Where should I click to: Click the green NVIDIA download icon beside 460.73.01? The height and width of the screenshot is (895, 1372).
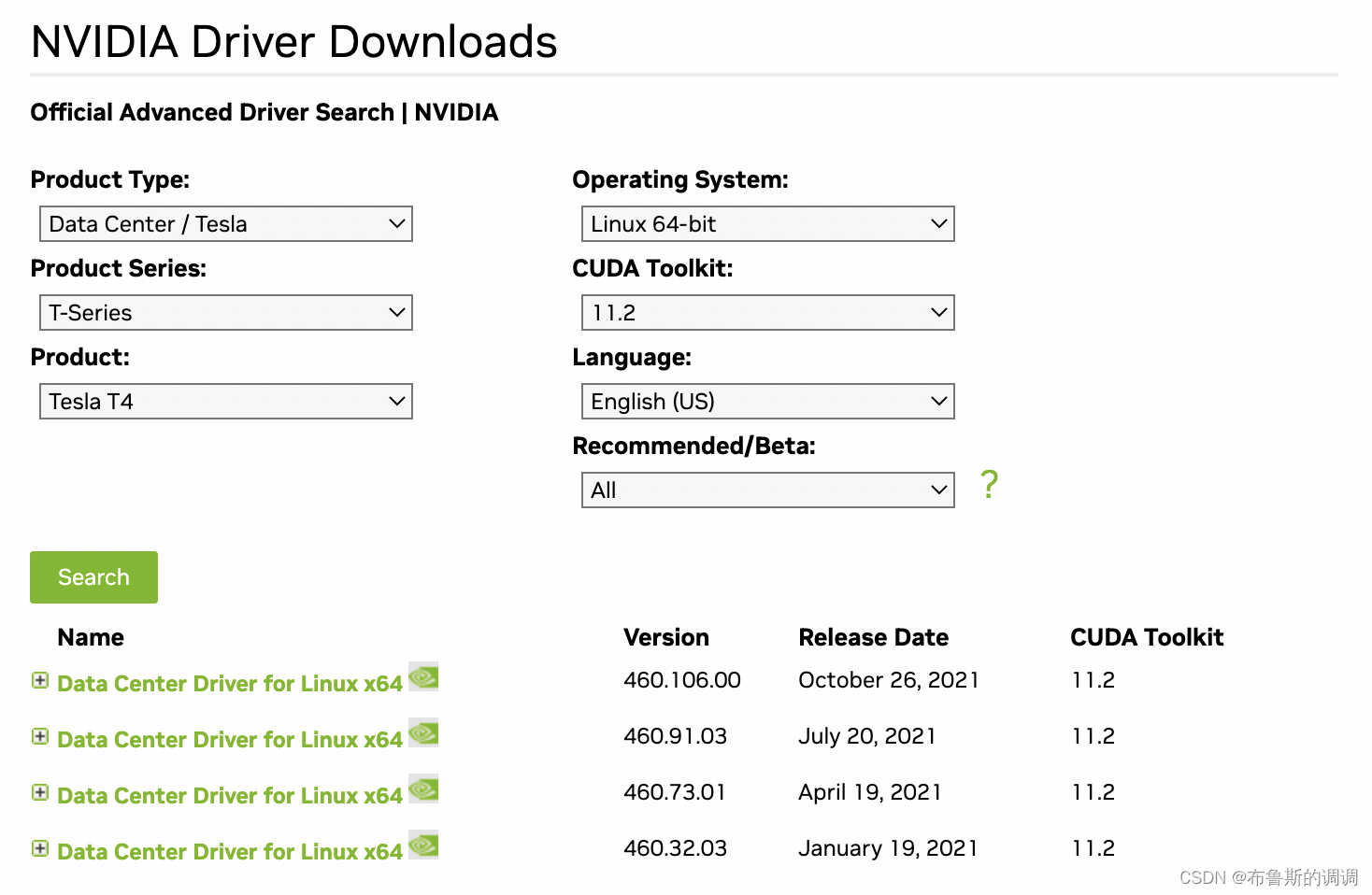(x=423, y=790)
